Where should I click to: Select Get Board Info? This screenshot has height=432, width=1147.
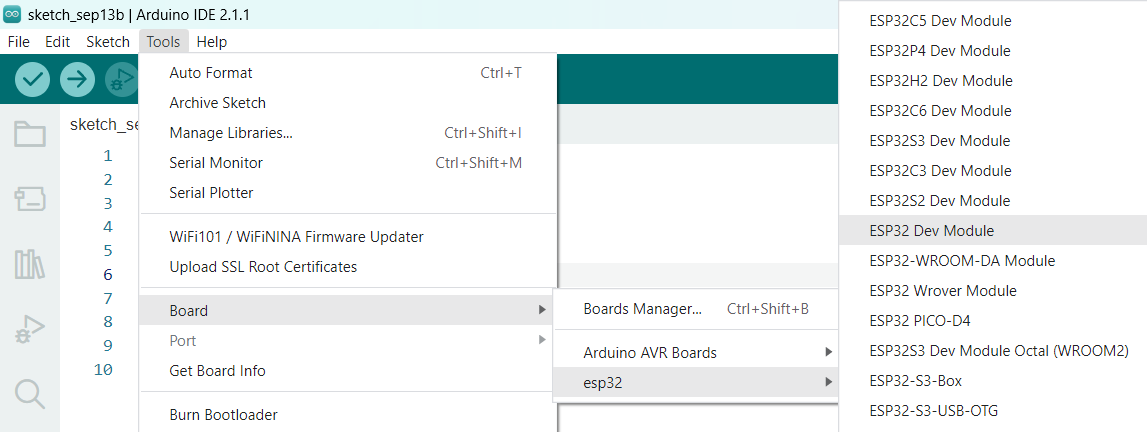[347, 371]
